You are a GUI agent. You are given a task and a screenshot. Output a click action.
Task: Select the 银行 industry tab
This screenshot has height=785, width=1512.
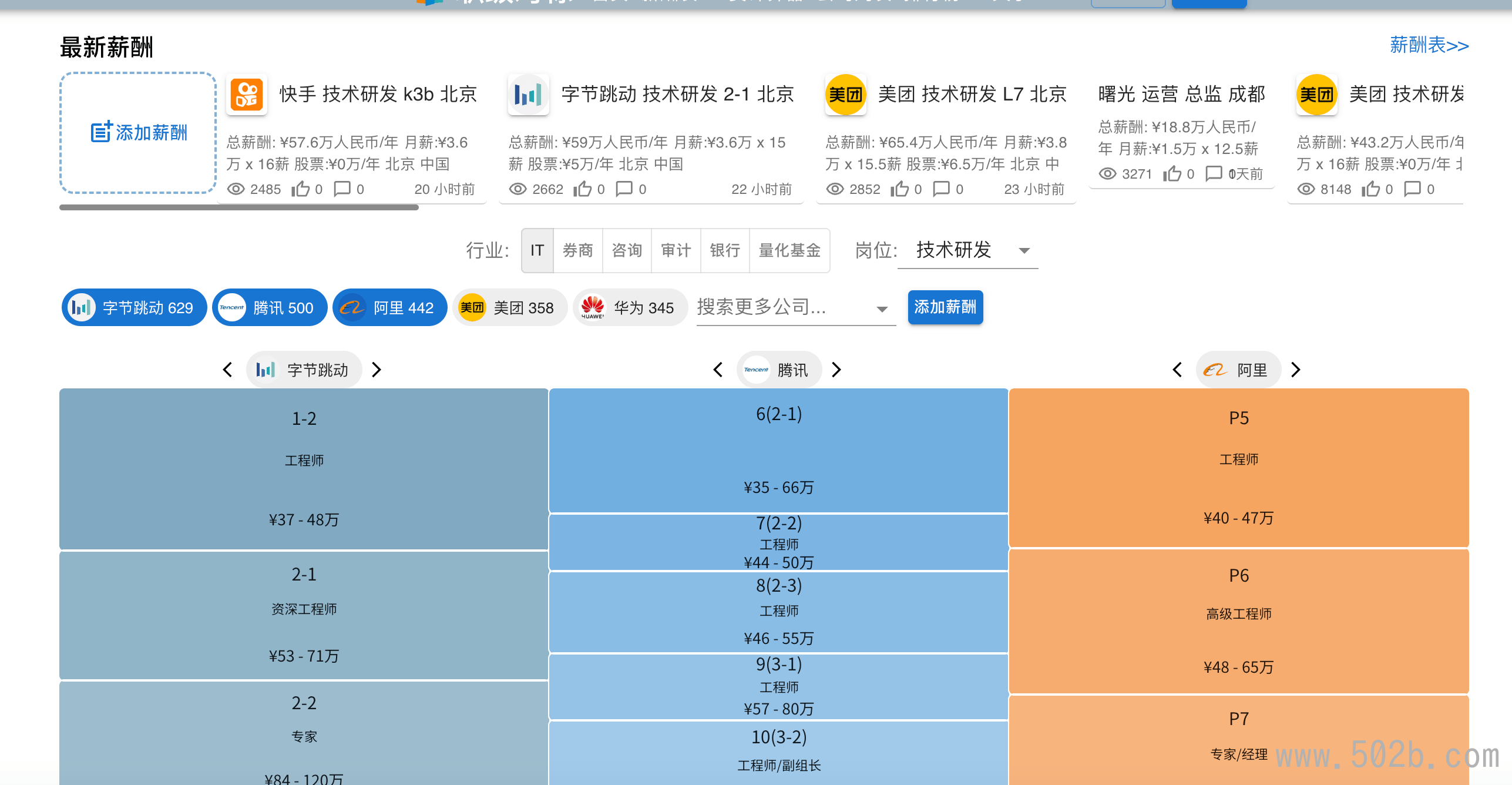[x=725, y=250]
